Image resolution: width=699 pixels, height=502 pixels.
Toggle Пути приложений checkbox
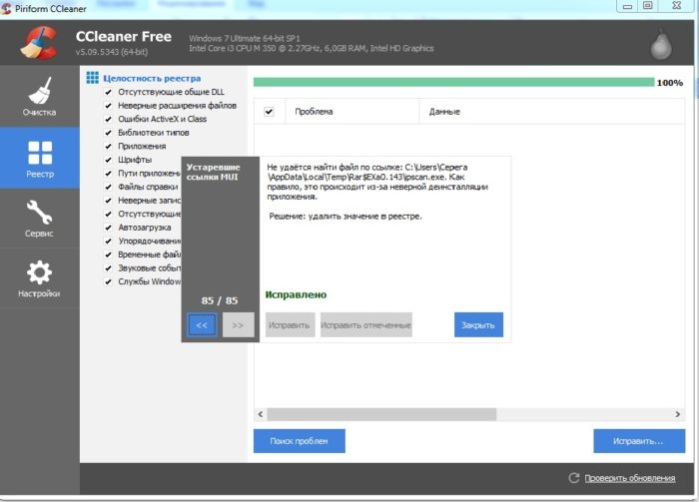108,173
